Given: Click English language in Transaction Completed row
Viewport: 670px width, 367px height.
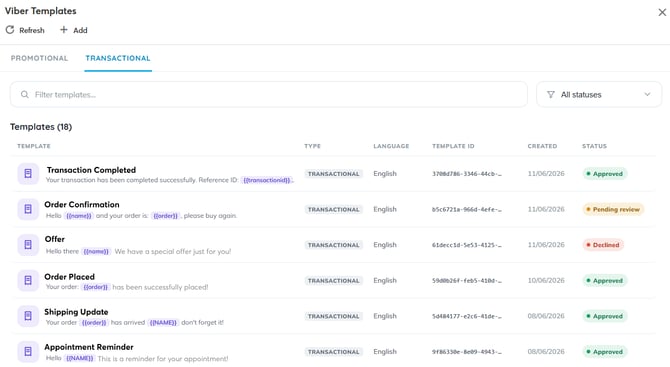Looking at the screenshot, I should pos(385,173).
